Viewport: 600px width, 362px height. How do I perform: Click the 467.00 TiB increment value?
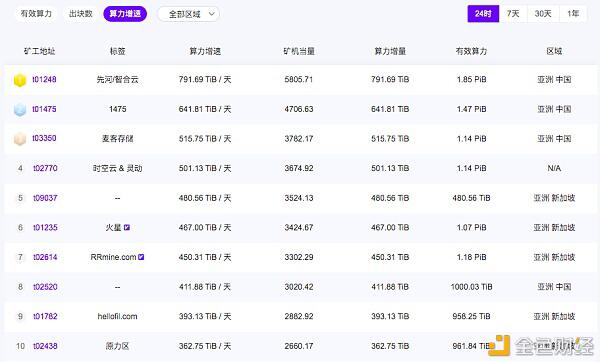click(x=390, y=228)
